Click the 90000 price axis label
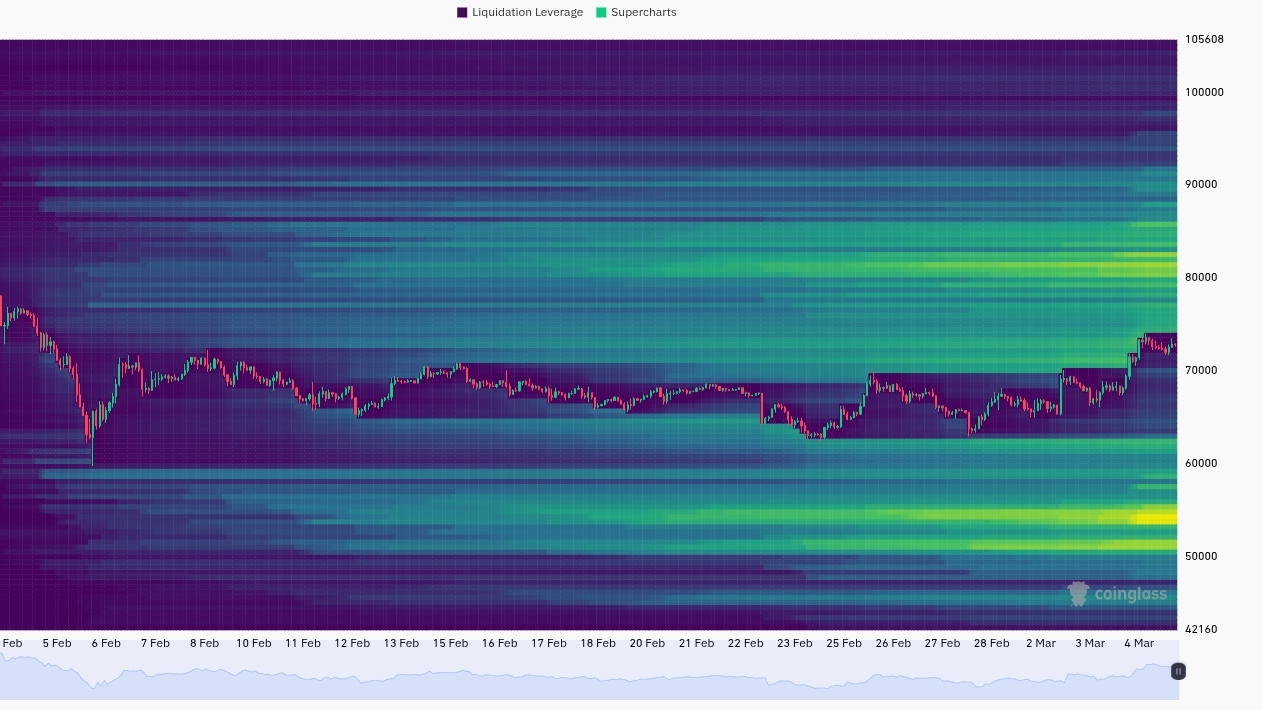 [1201, 184]
